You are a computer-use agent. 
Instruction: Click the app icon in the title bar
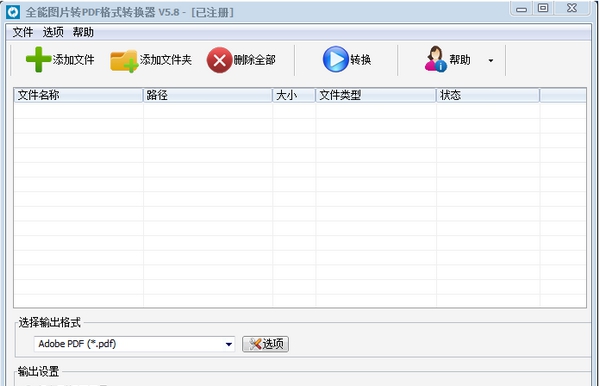click(13, 12)
